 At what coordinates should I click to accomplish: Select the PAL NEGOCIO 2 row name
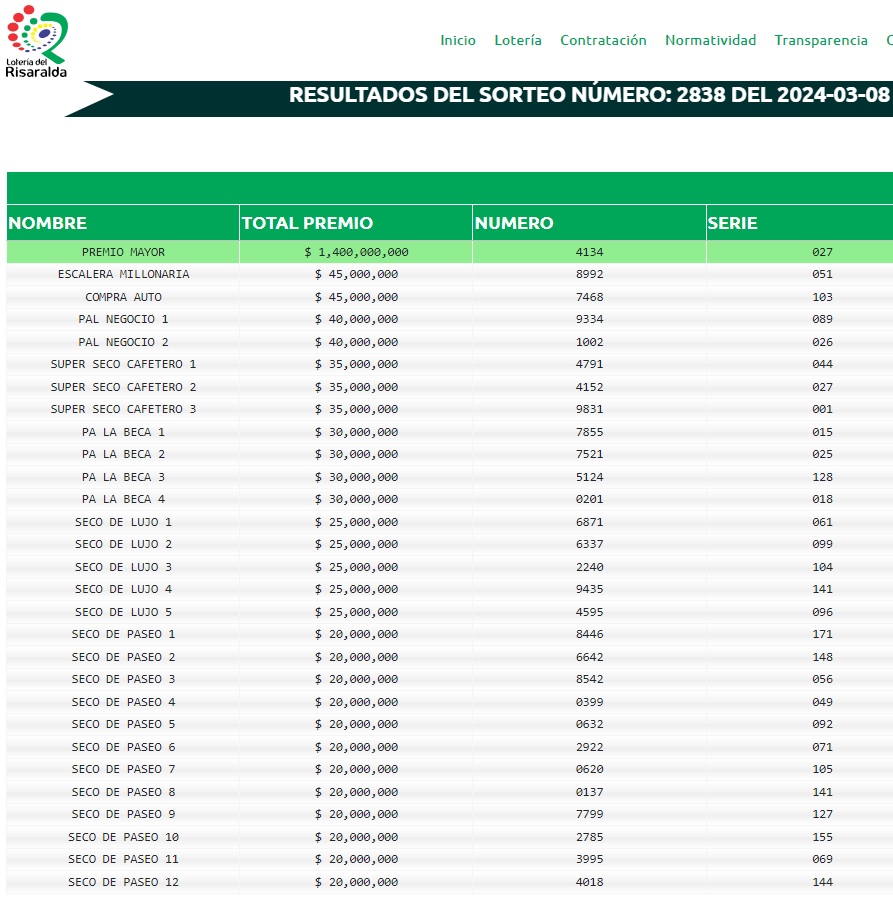[123, 342]
